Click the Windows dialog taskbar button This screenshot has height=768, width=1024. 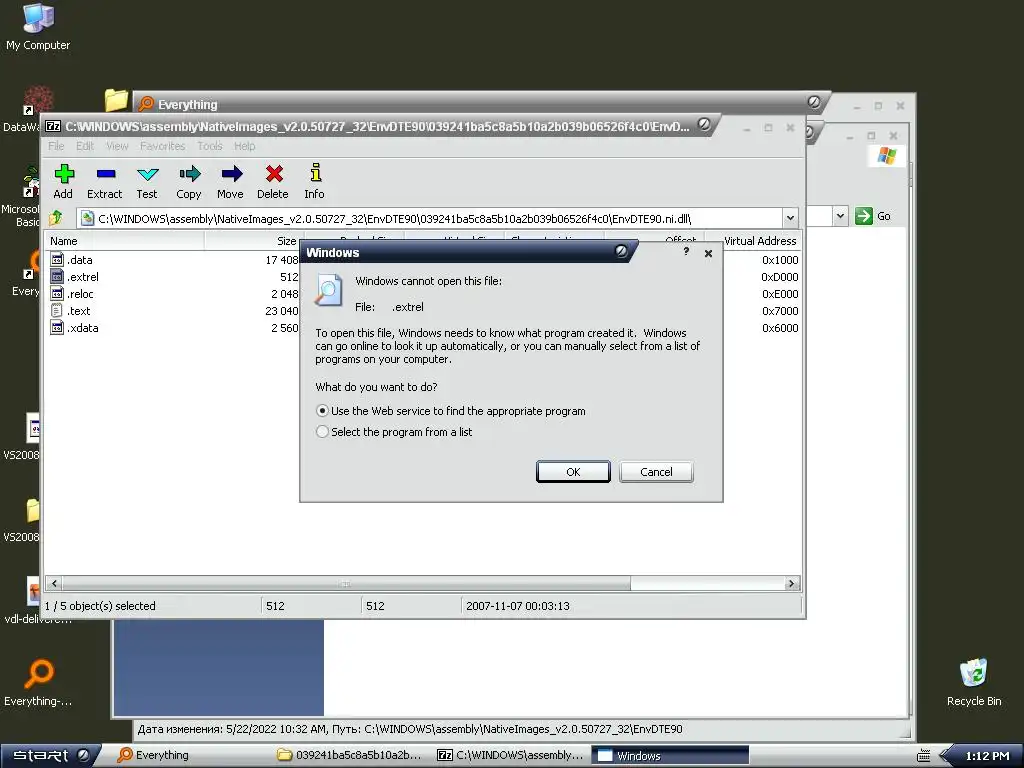(x=670, y=756)
